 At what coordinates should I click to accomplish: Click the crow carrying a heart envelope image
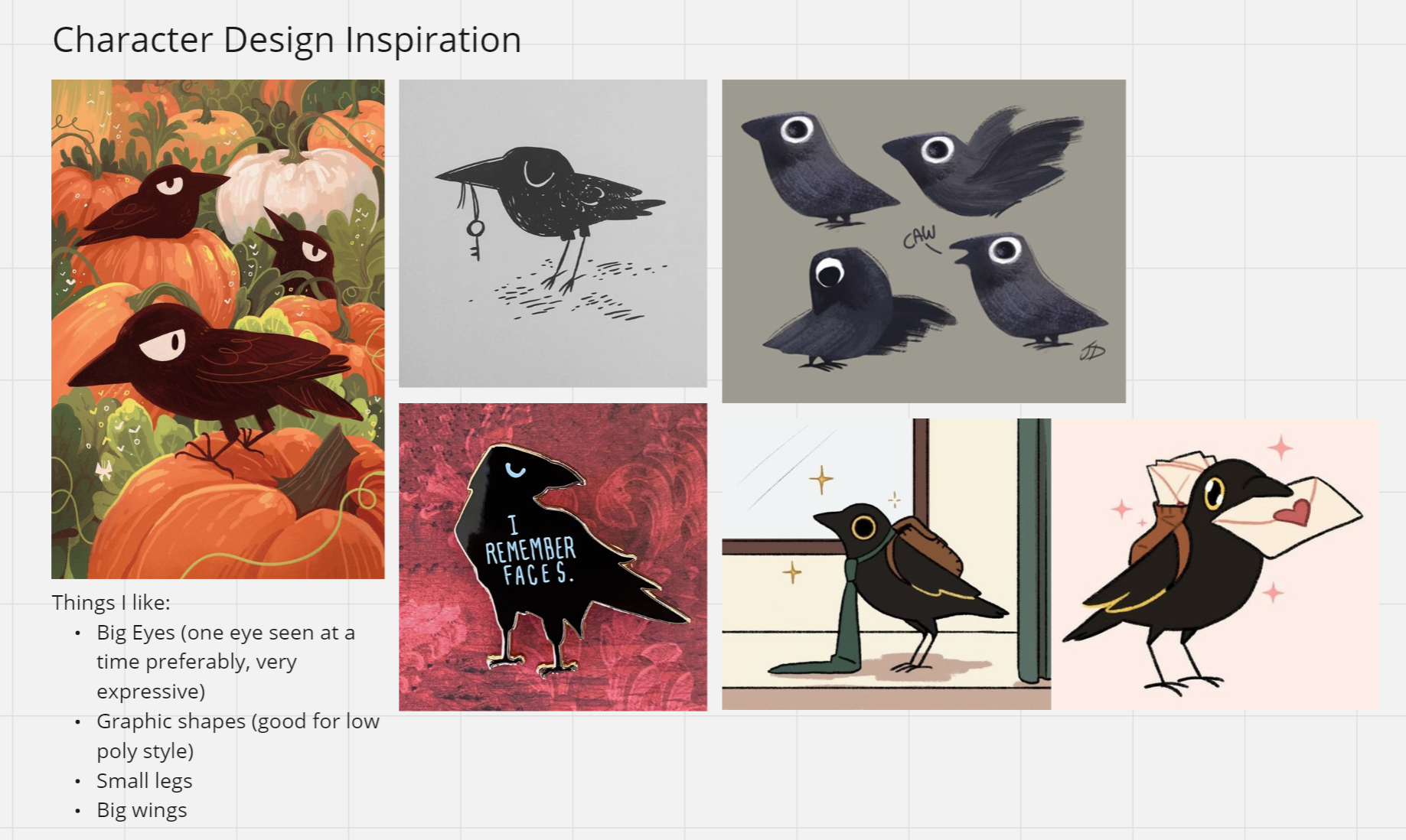pyautogui.click(x=1215, y=564)
